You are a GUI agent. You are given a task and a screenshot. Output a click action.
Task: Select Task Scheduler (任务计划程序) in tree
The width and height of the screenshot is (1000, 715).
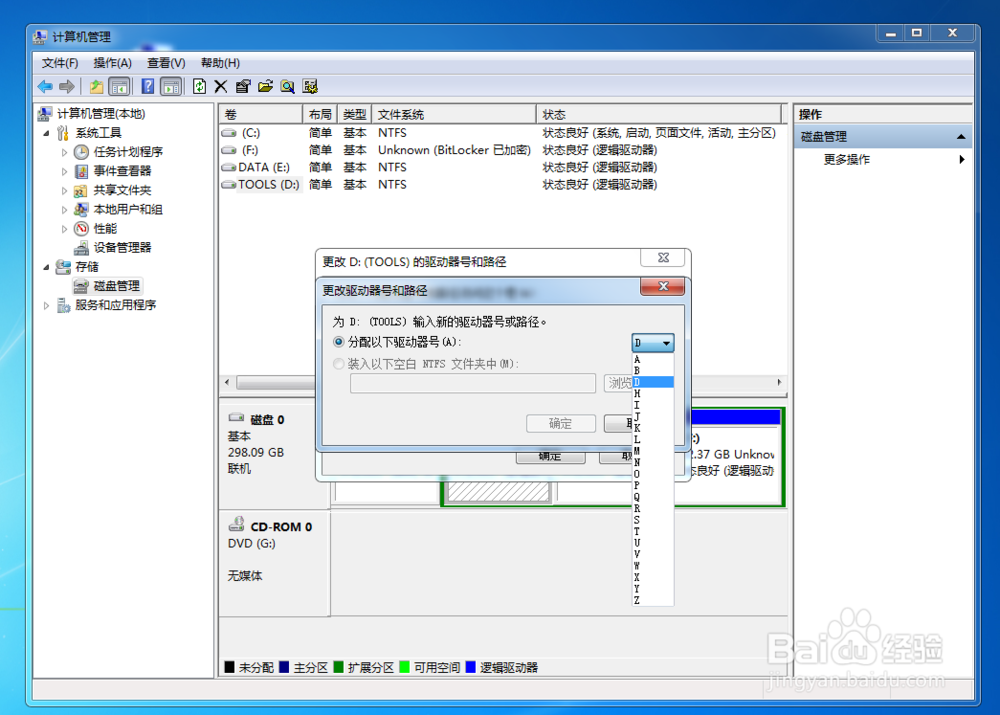[x=128, y=152]
